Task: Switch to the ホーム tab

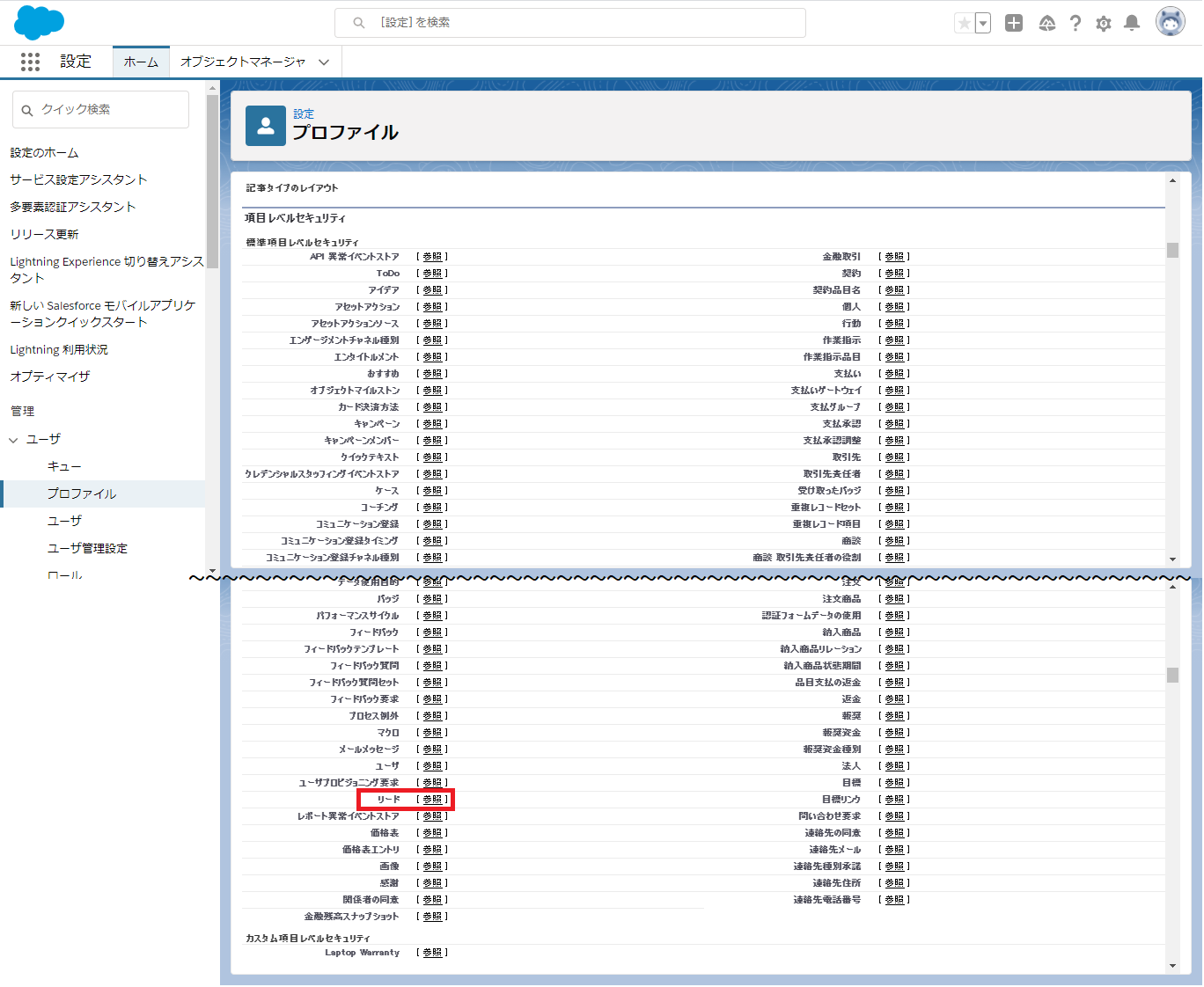Action: tap(141, 62)
